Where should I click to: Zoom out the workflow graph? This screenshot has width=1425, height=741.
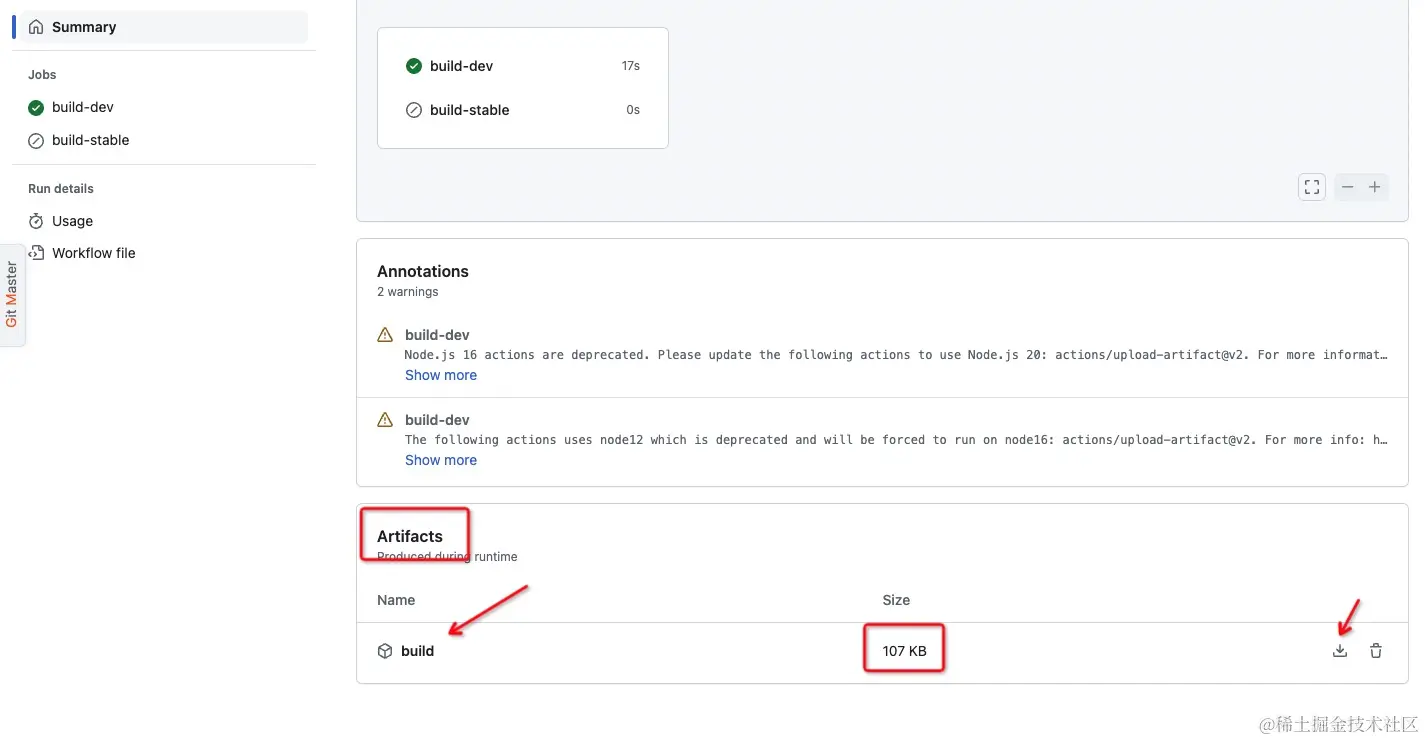1348,187
